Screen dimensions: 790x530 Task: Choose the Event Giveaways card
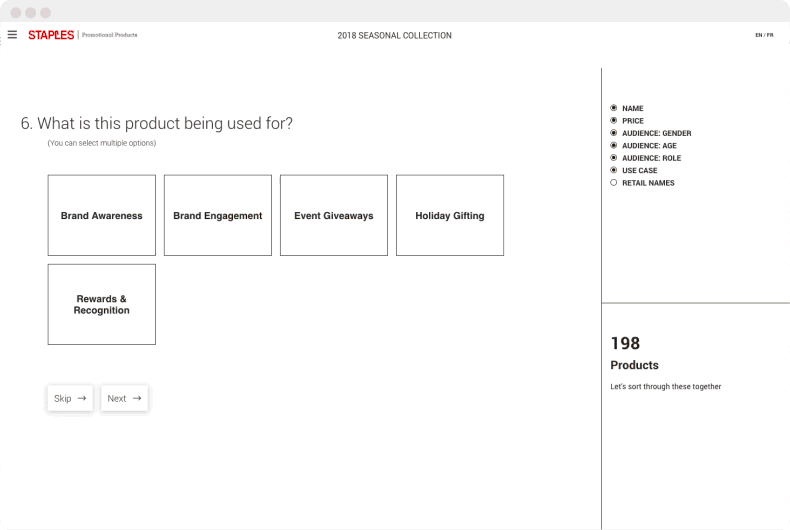pos(334,215)
